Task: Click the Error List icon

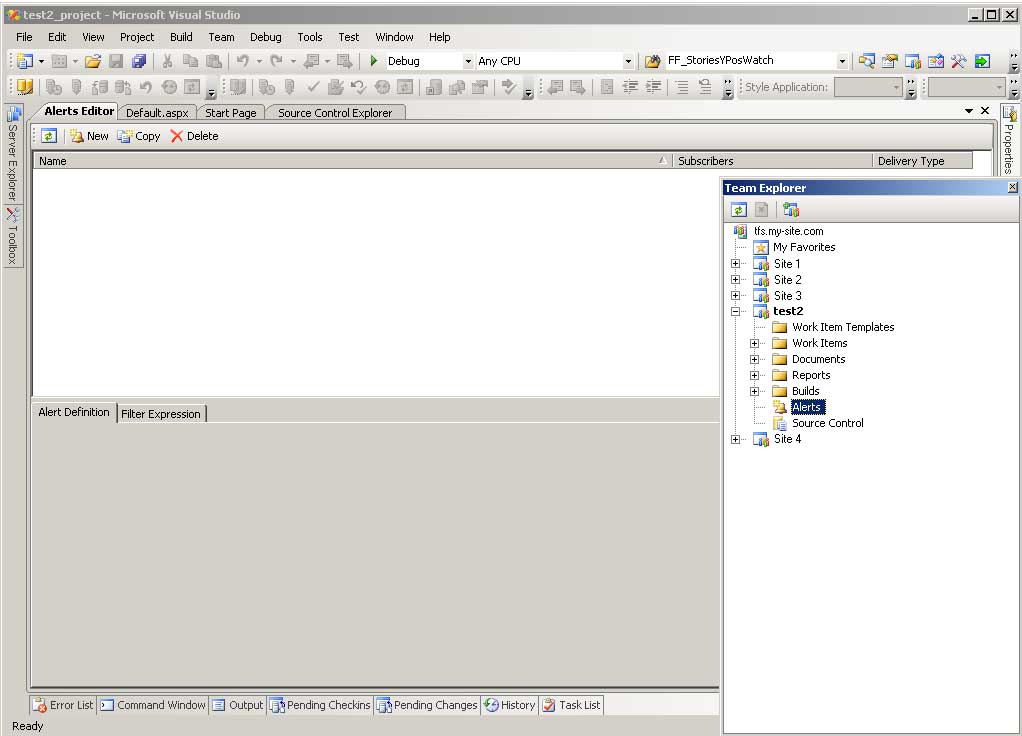Action: pos(40,705)
